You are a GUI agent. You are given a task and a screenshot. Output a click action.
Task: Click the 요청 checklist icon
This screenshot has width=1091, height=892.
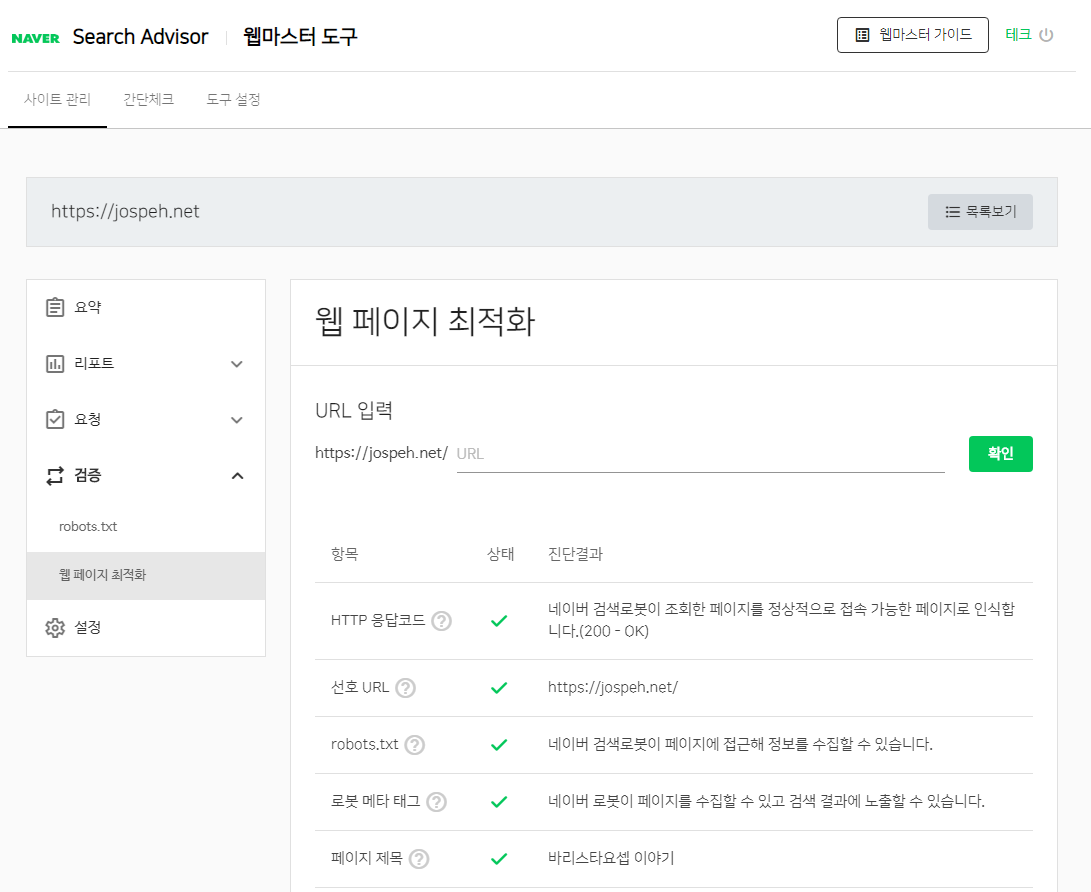tap(55, 419)
